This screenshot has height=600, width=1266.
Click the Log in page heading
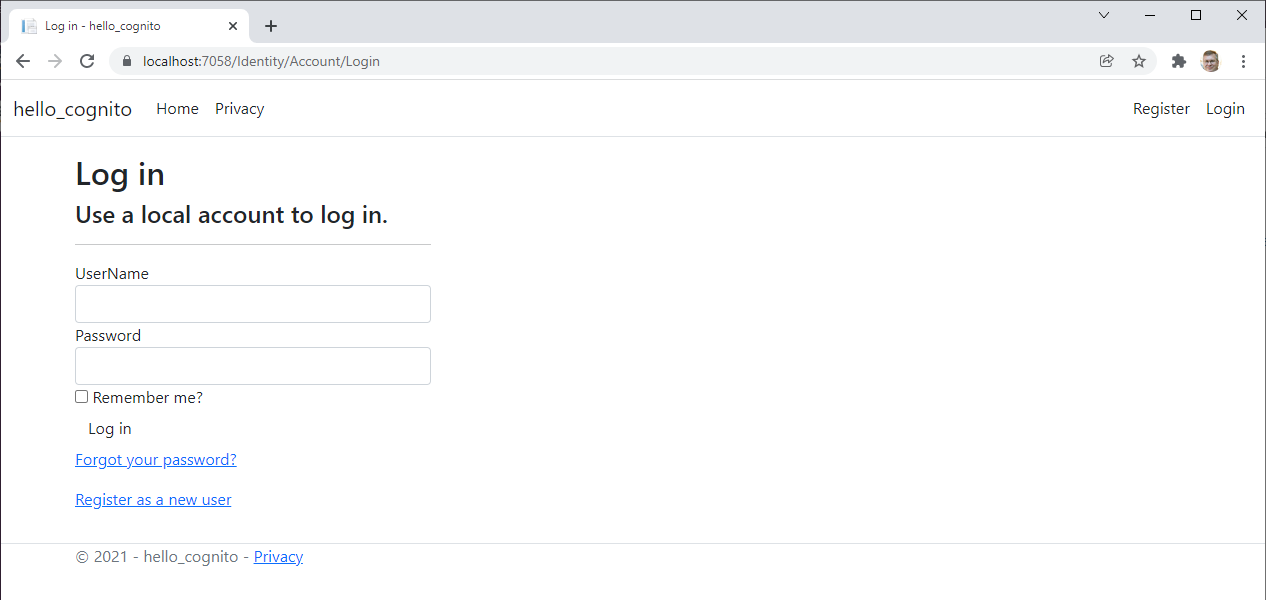[x=120, y=174]
